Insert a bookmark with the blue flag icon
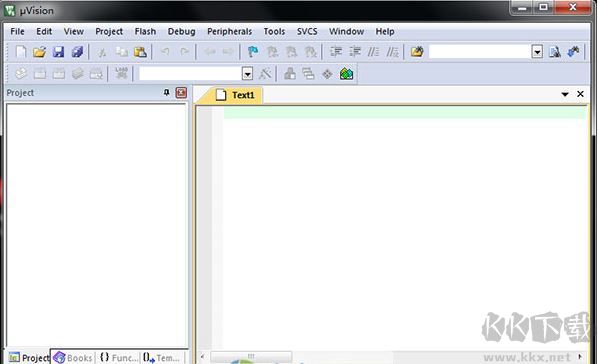 tap(253, 52)
